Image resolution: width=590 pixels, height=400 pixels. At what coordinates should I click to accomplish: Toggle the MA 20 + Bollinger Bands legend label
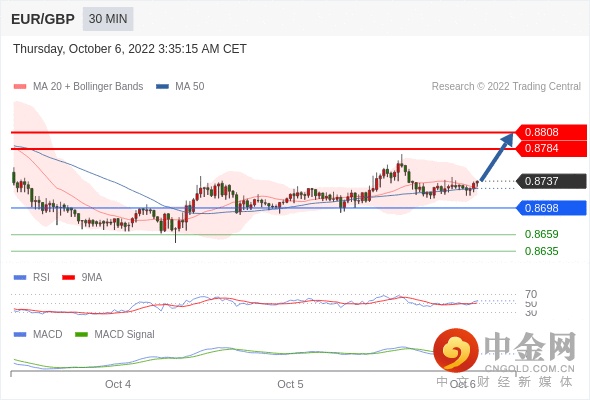(x=88, y=87)
